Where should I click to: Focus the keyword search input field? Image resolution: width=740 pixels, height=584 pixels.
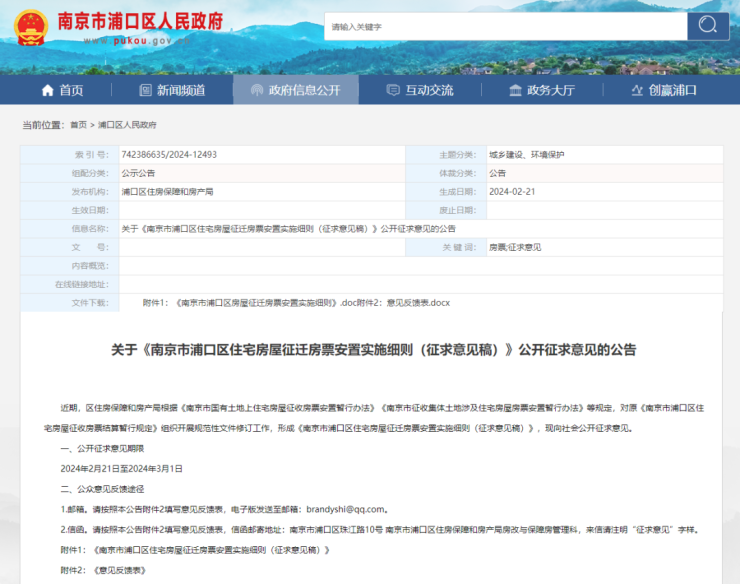[x=502, y=26]
